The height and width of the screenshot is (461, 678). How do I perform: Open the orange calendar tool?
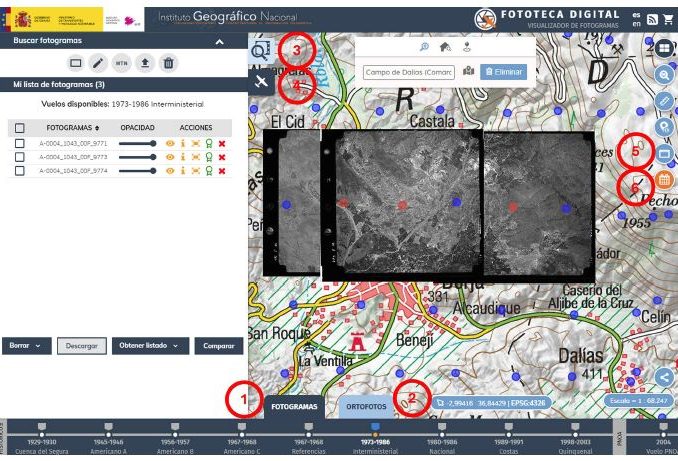point(663,181)
